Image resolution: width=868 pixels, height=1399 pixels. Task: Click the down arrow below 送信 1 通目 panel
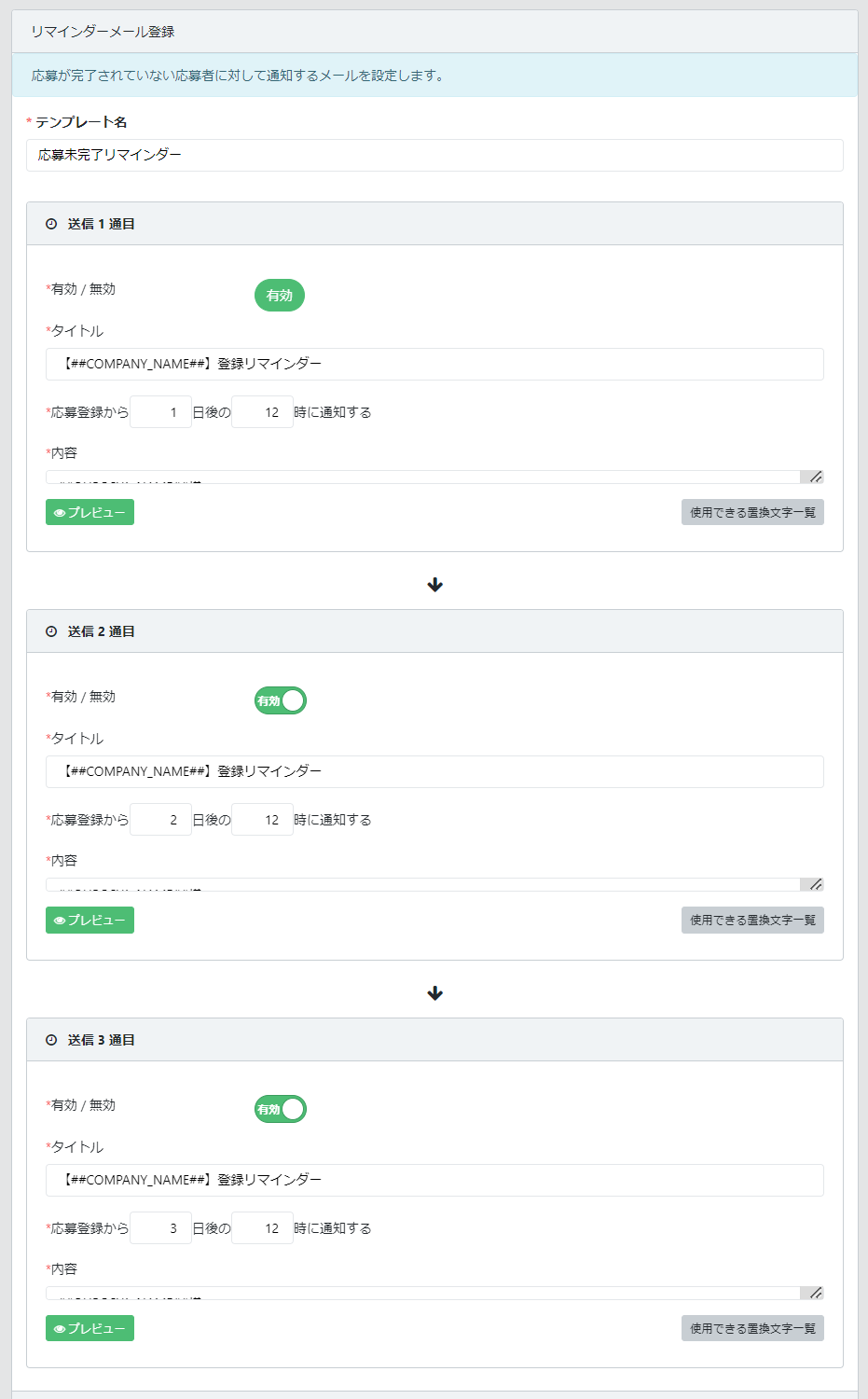(x=434, y=585)
